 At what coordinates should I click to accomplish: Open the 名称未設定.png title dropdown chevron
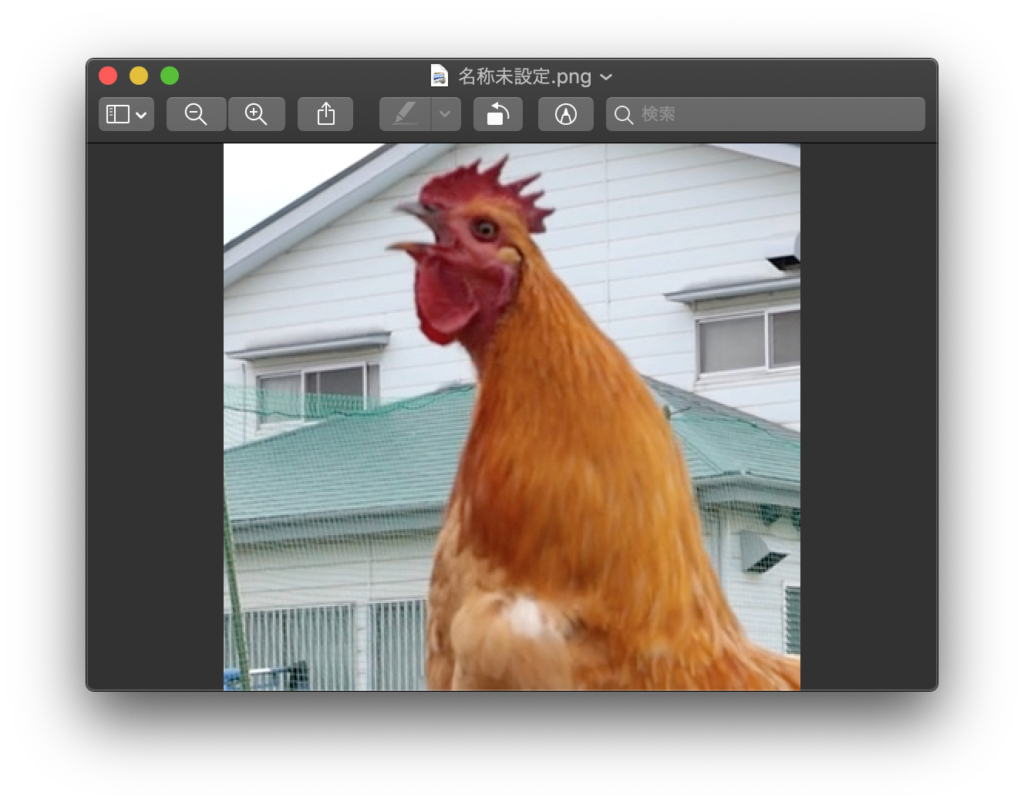pos(607,77)
